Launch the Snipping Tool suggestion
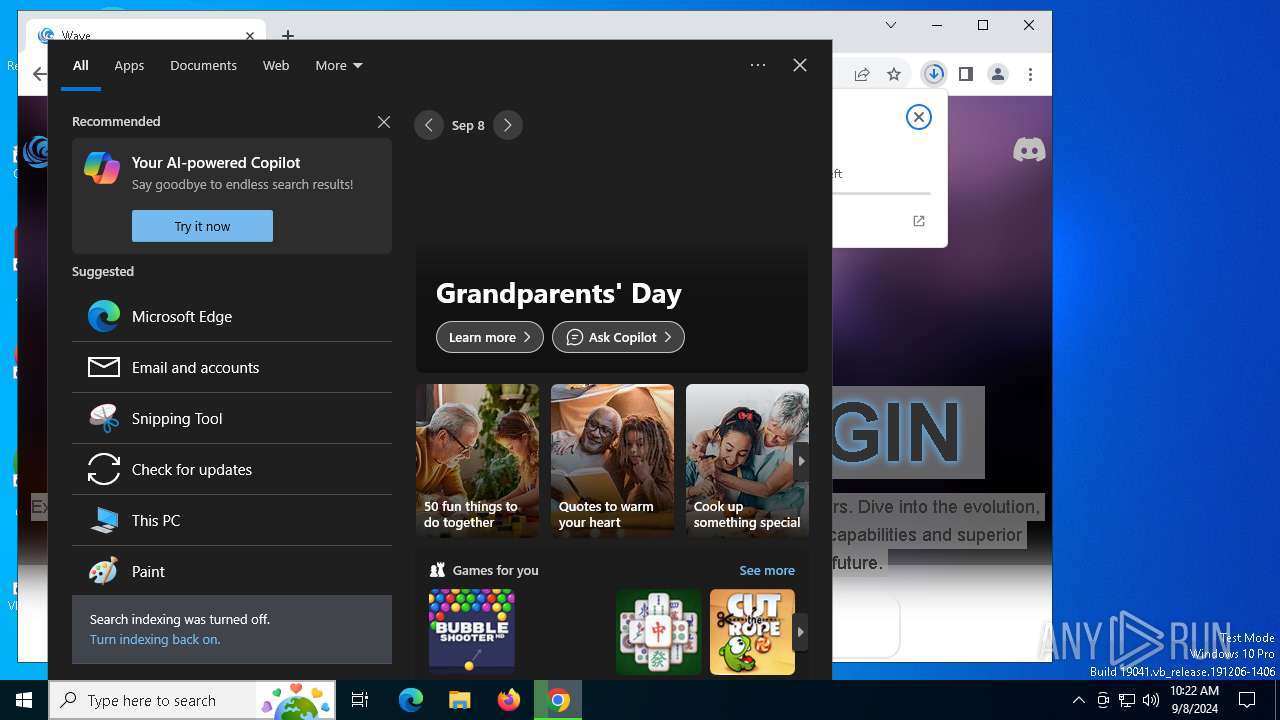Screen dimensions: 1280x720 click(232, 418)
